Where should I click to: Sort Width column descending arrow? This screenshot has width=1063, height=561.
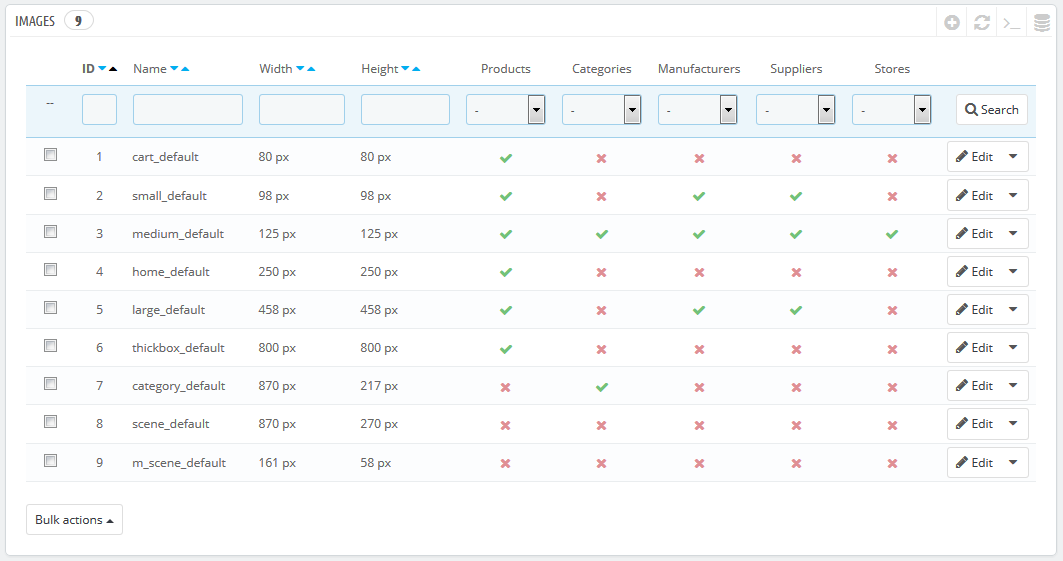point(300,68)
